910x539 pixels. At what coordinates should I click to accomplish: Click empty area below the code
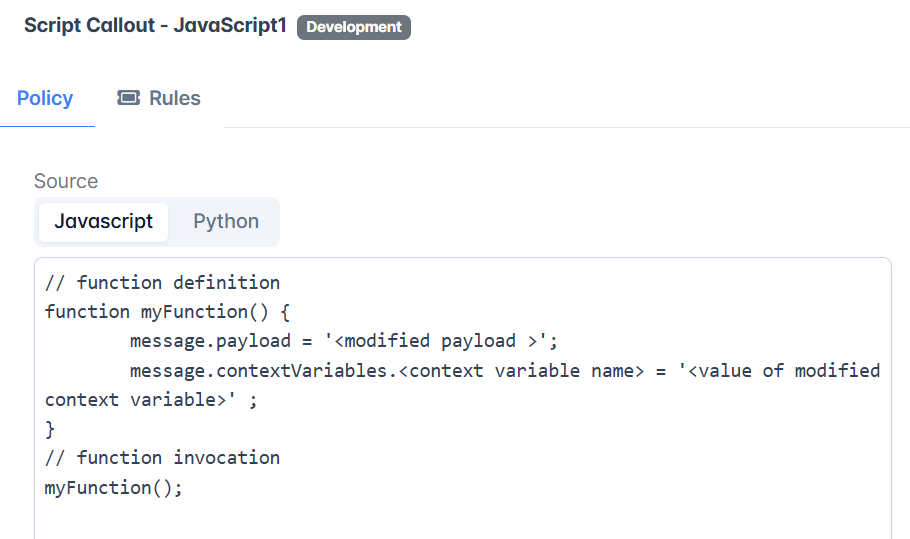463,521
